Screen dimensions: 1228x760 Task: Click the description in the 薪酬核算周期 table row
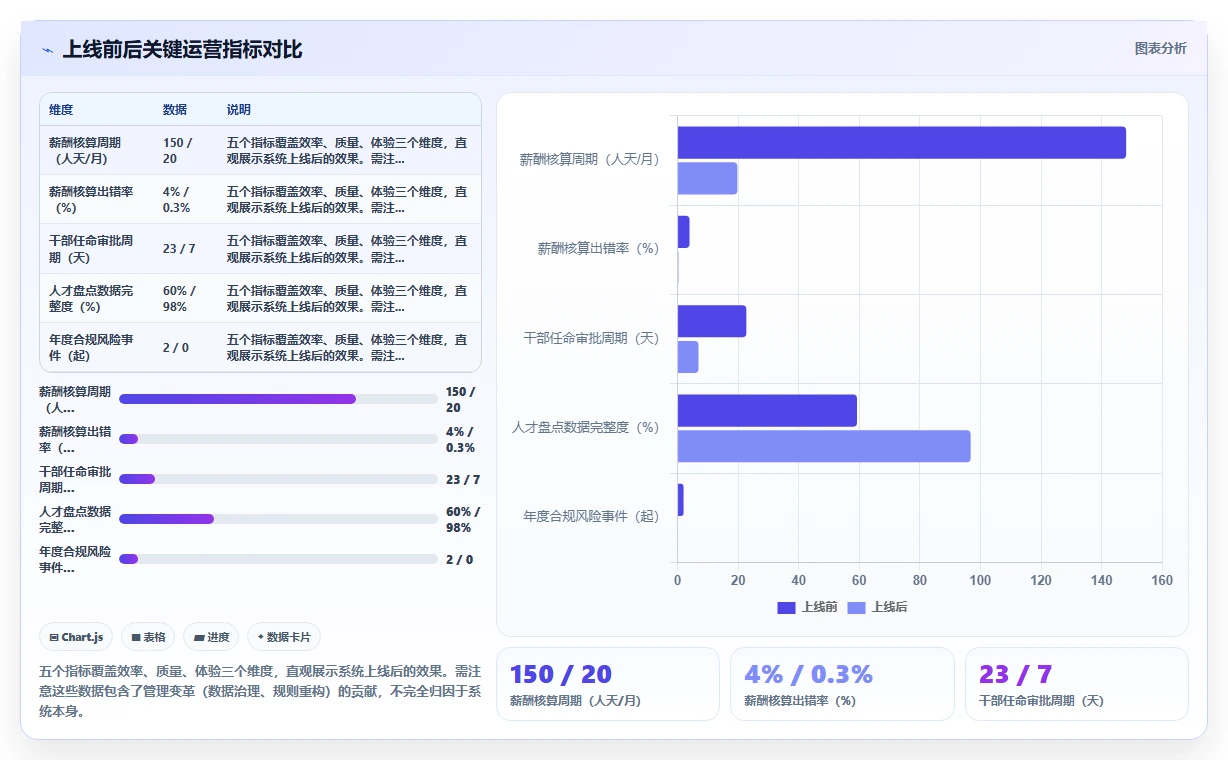click(x=347, y=150)
